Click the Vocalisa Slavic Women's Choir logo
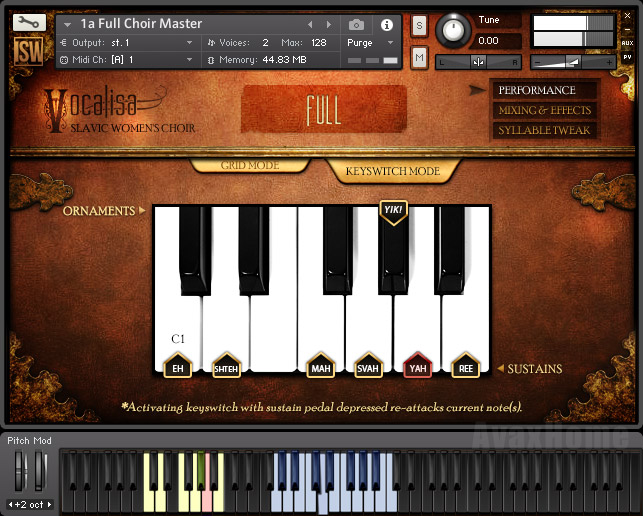 119,109
